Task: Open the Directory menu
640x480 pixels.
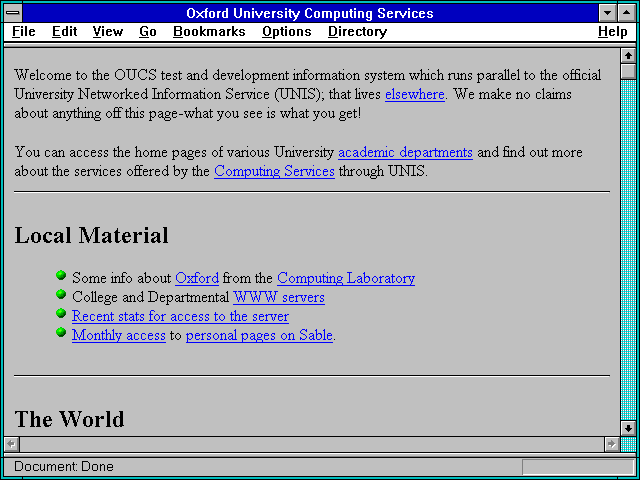Action: tap(357, 32)
